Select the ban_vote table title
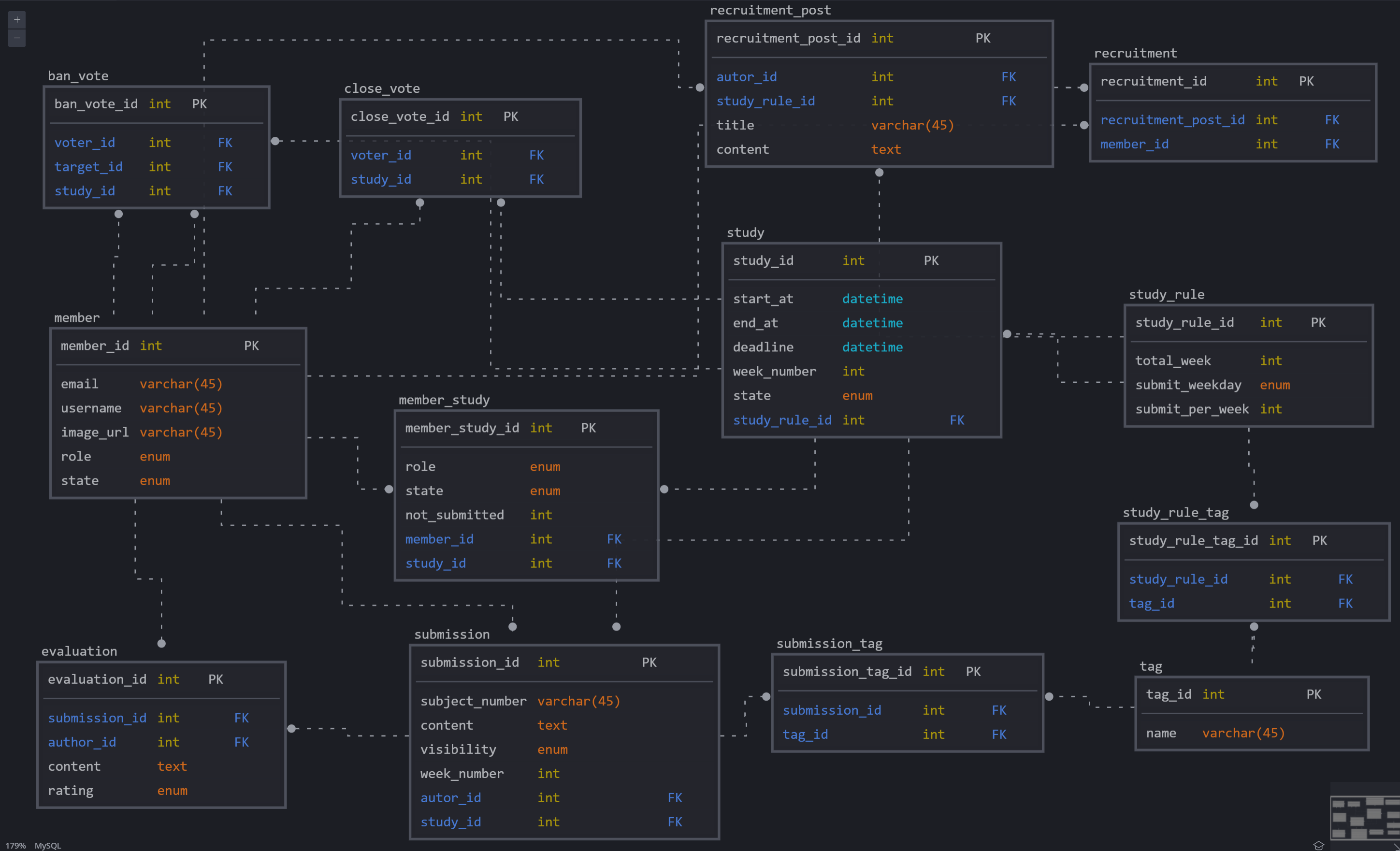1400x851 pixels. [x=78, y=75]
